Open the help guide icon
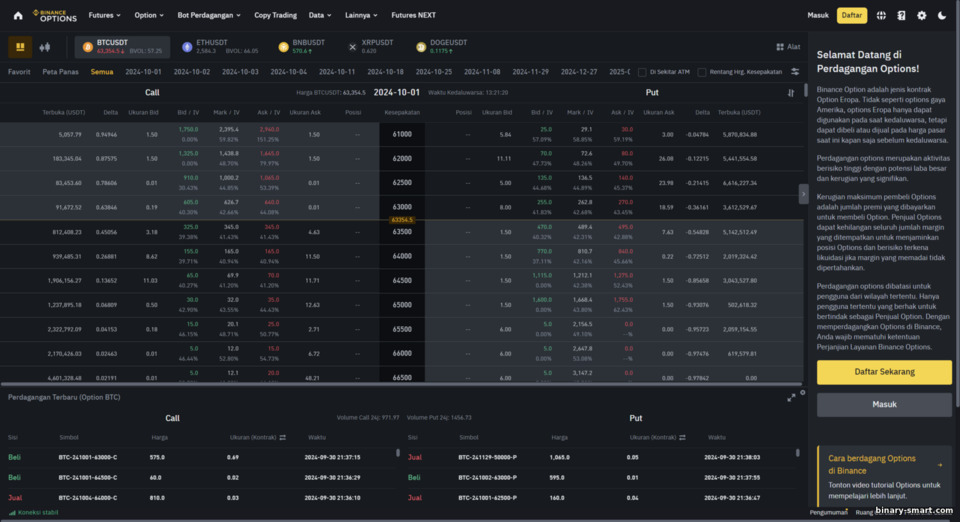 901,15
